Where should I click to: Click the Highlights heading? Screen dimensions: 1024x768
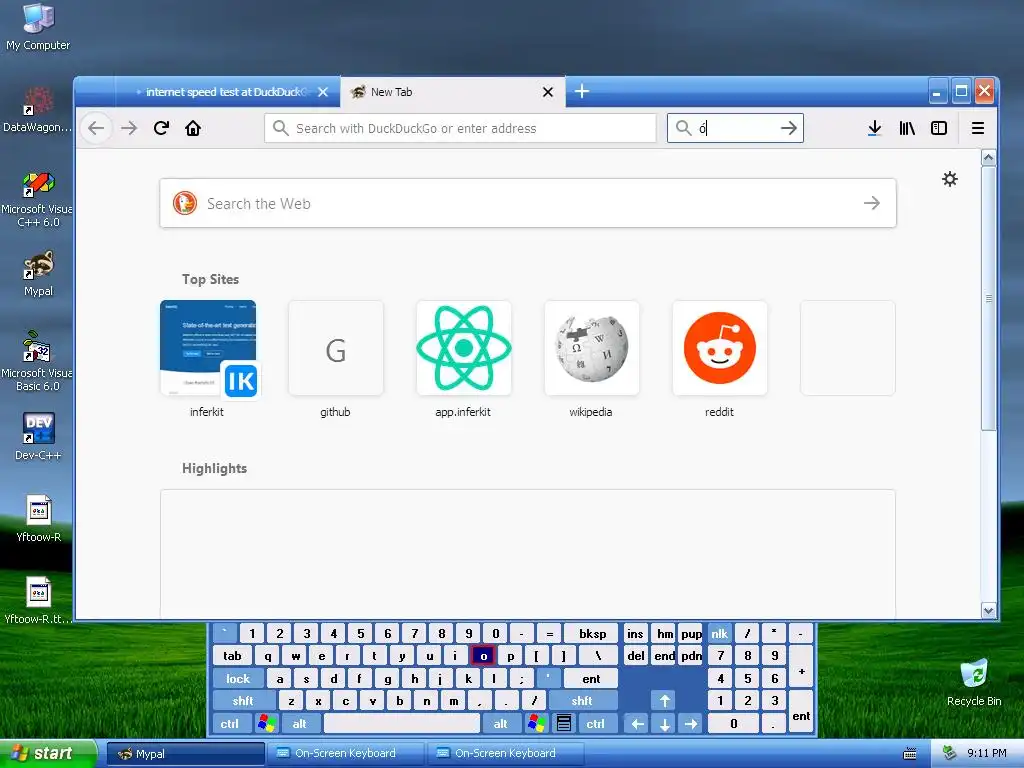(x=214, y=468)
